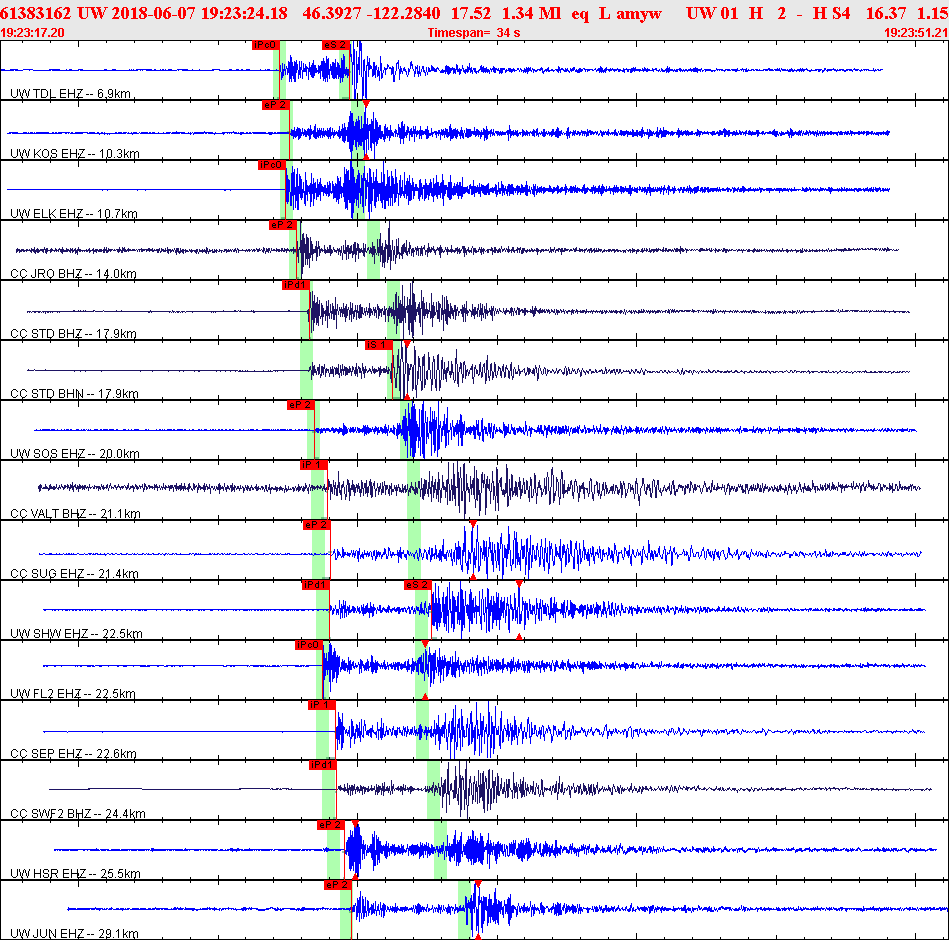The height and width of the screenshot is (940, 949).
Task: Select the '1.15' value in header
Action: pos(933,13)
